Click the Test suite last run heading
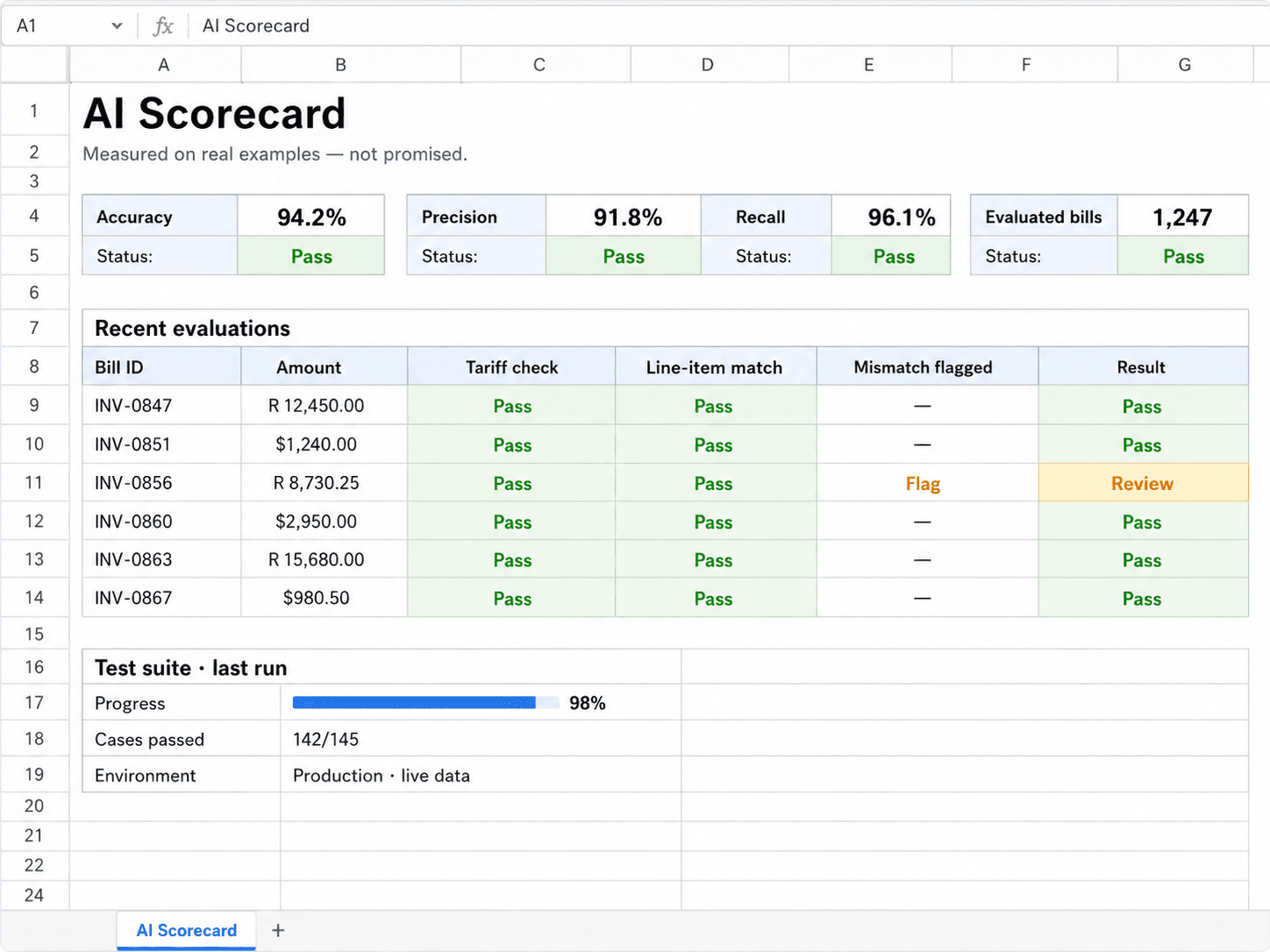 click(191, 668)
